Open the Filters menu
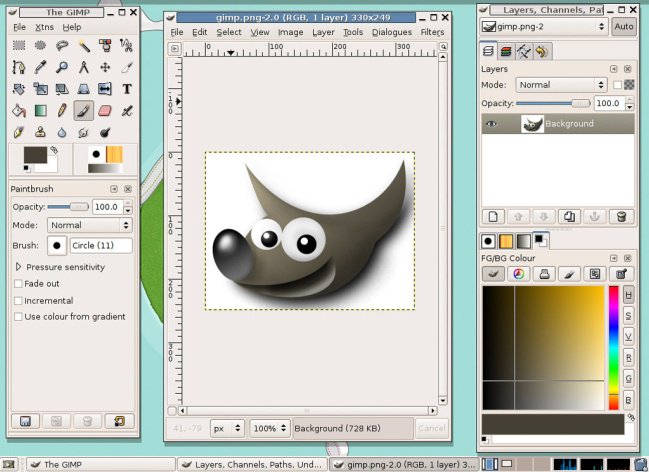The width and height of the screenshot is (649, 472). [432, 32]
